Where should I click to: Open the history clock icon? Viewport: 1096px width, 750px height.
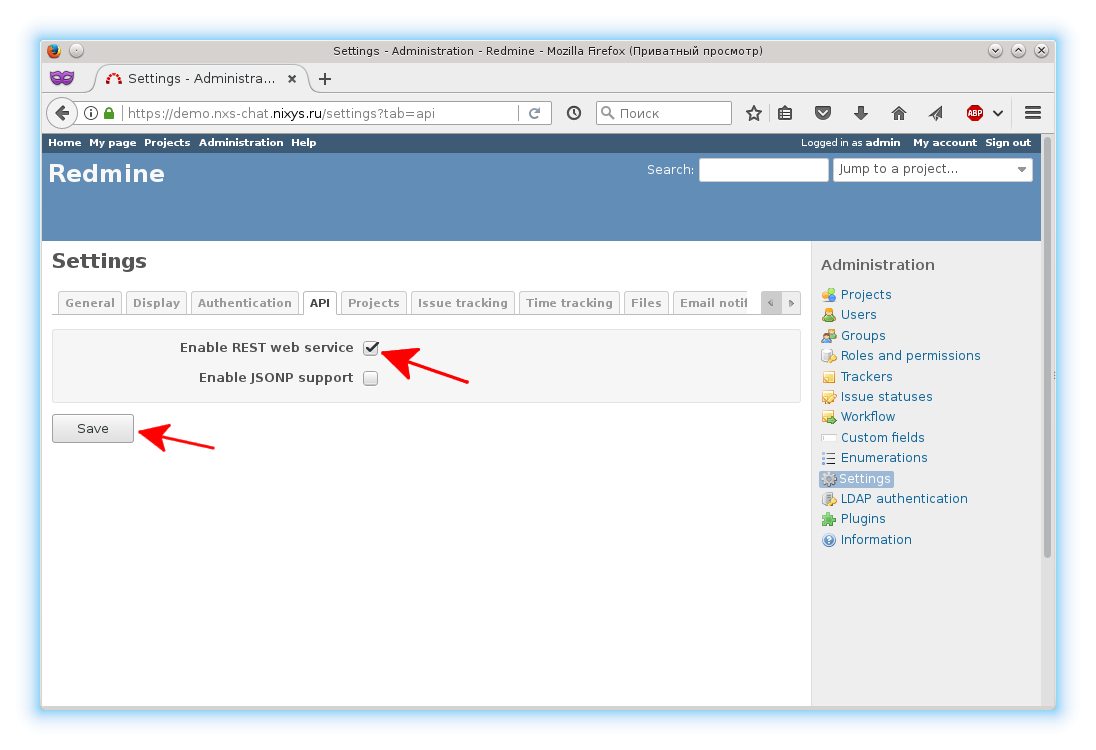[x=574, y=113]
